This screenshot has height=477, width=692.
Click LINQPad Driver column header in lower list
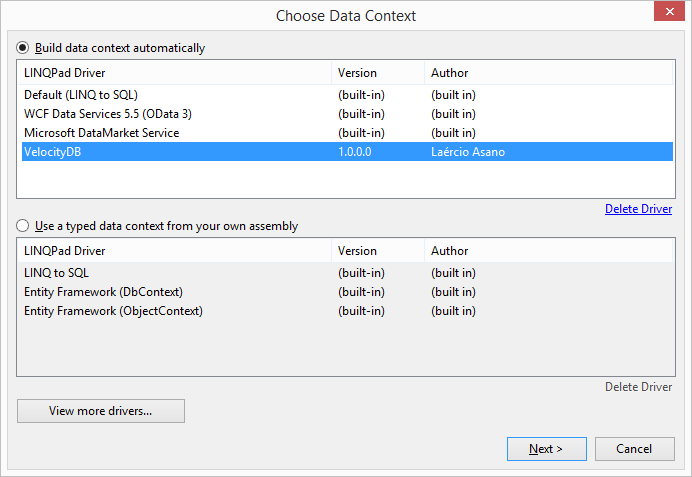tap(174, 251)
